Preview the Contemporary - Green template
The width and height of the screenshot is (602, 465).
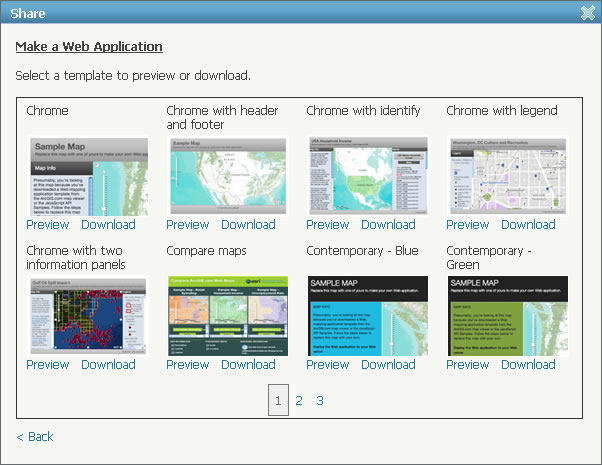click(468, 364)
